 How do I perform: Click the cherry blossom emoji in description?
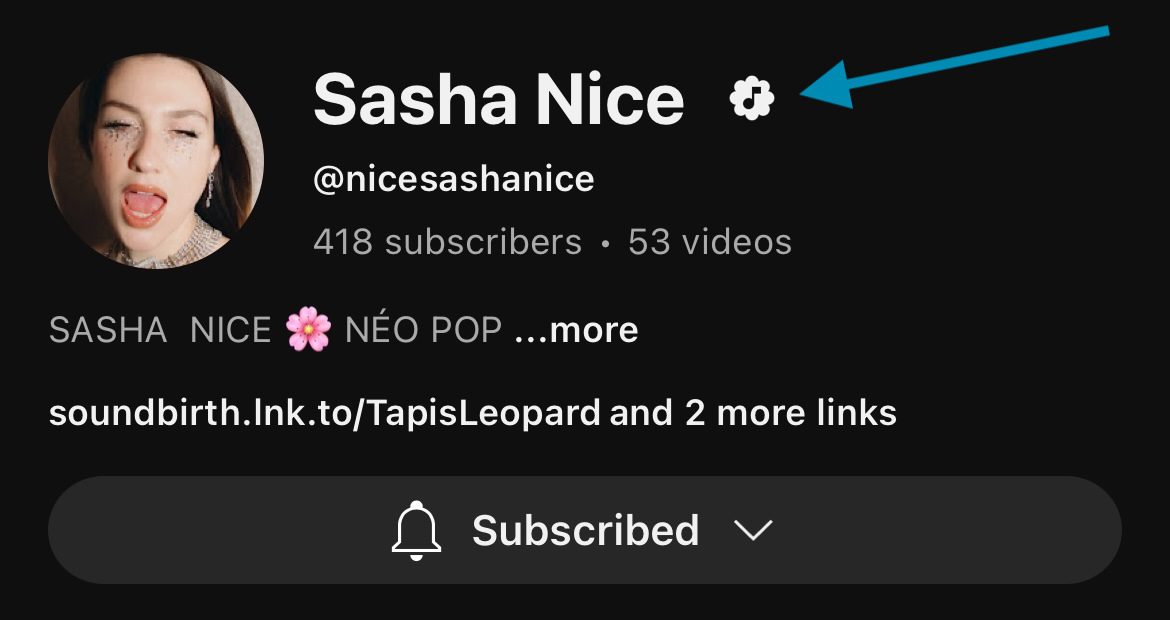[x=308, y=329]
